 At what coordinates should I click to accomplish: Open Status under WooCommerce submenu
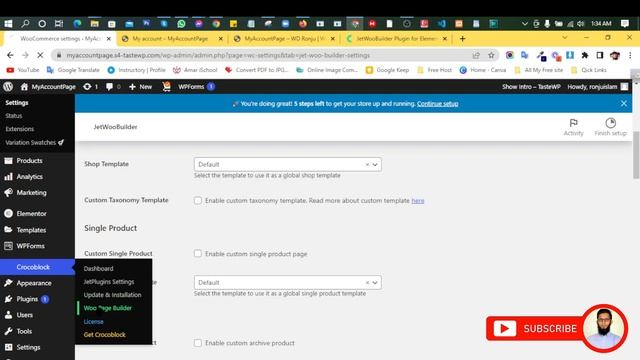pyautogui.click(x=14, y=116)
